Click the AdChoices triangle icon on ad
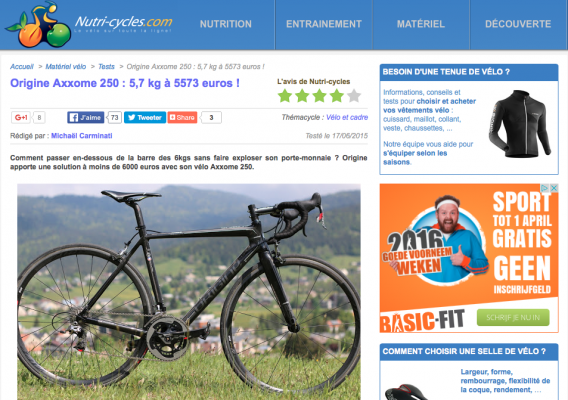 point(544,188)
